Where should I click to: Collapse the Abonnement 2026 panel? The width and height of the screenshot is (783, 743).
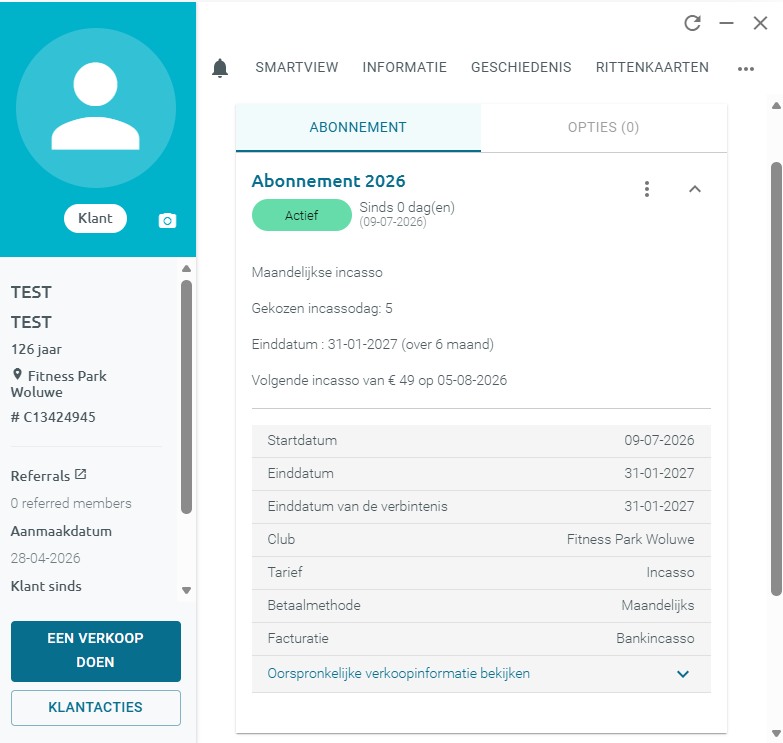pos(695,189)
